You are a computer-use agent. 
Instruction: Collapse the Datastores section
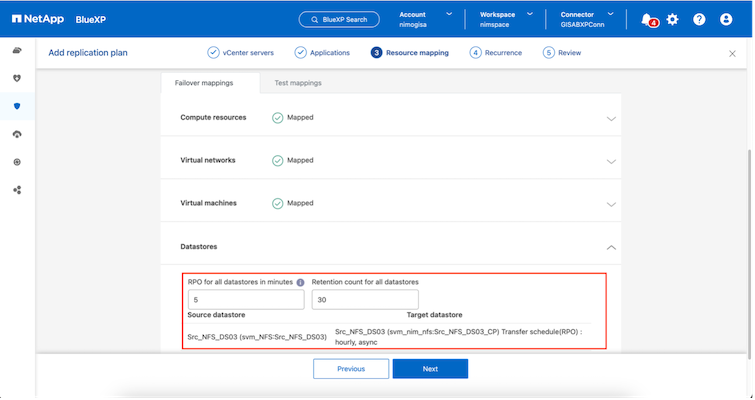[x=611, y=246]
